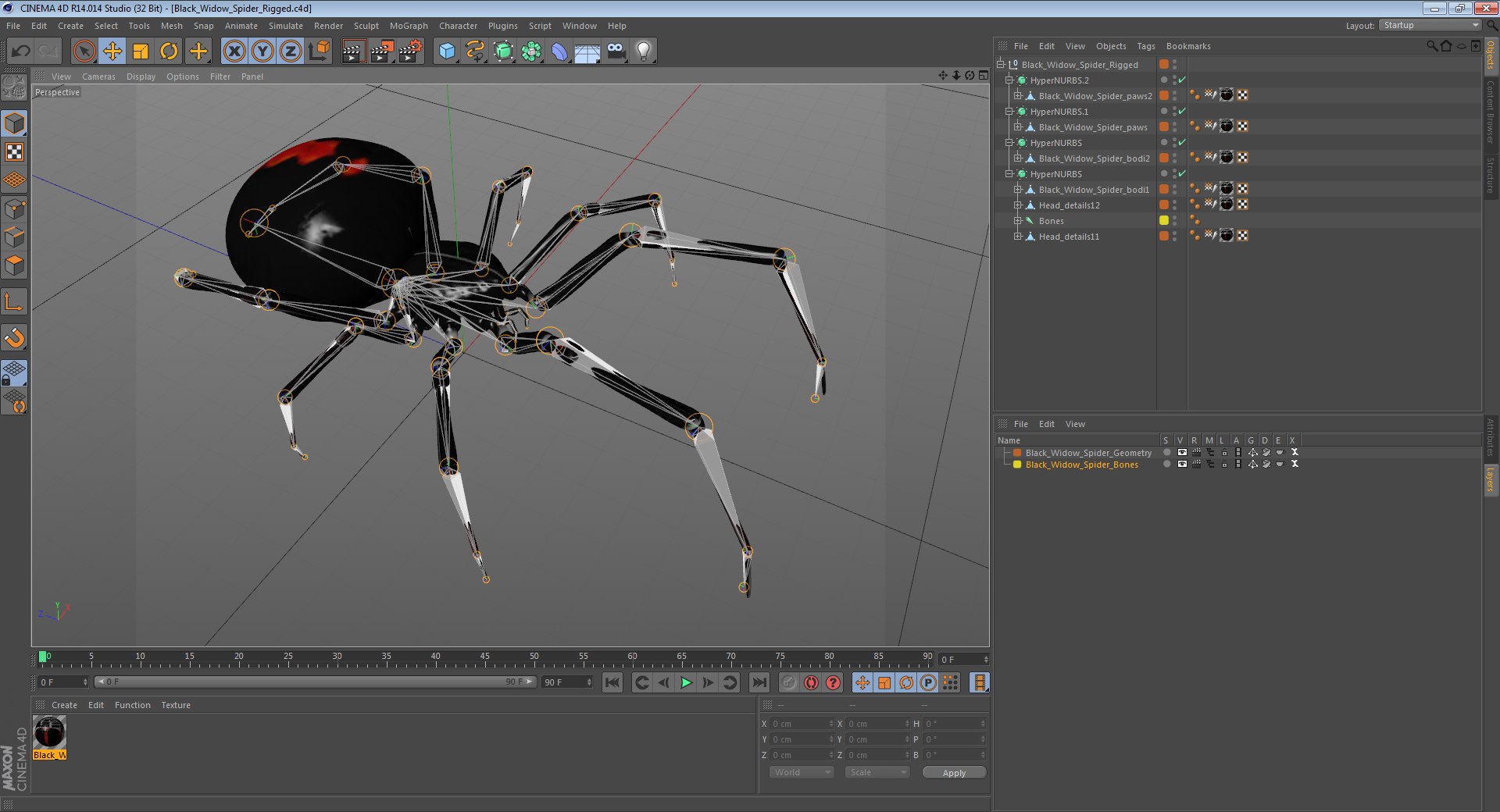Expand Head_details12 node
1500x812 pixels.
click(1018, 205)
